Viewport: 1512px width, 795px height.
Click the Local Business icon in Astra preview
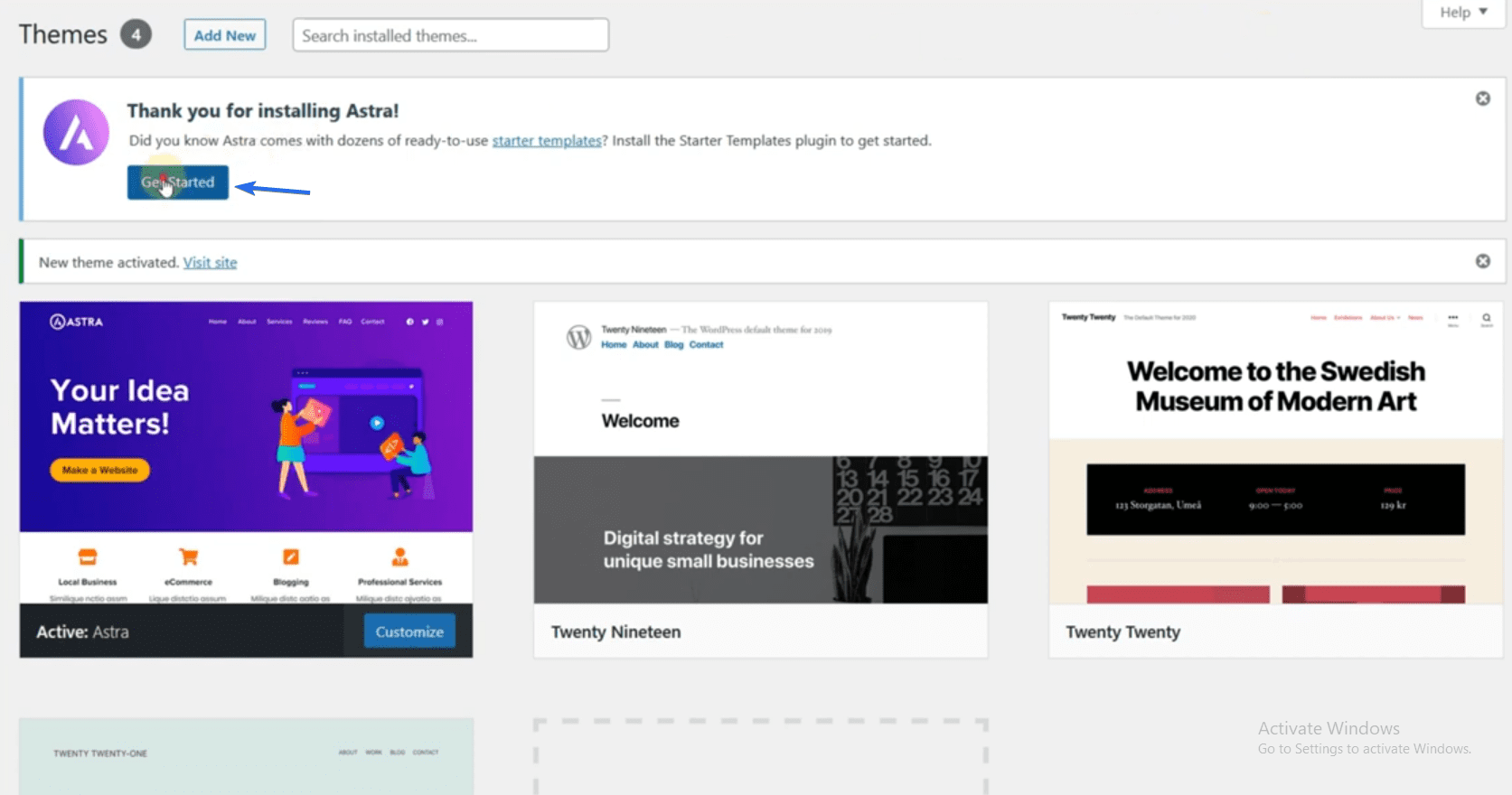88,556
